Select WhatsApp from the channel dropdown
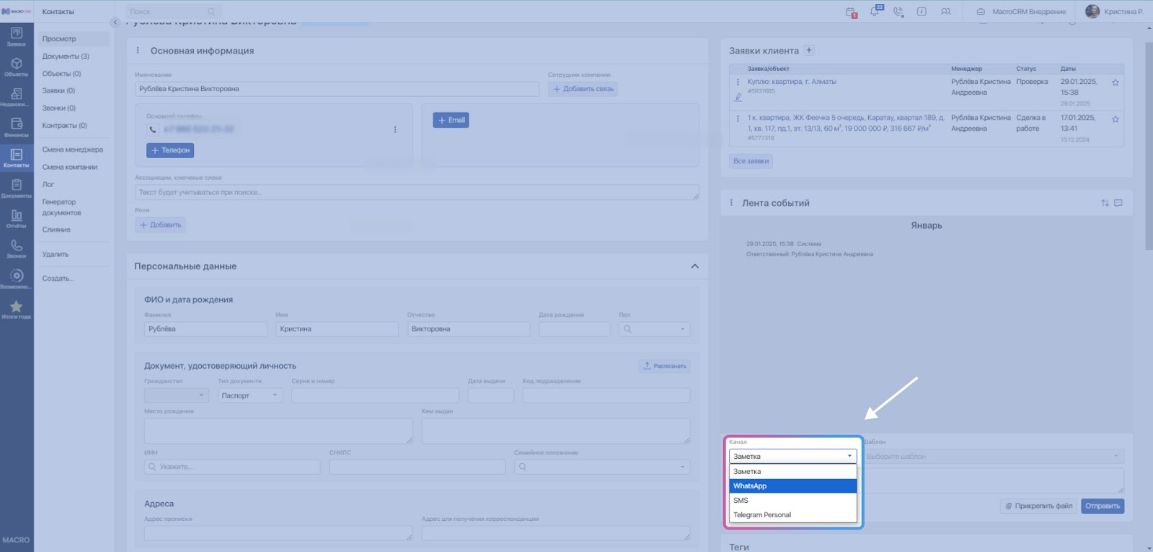Viewport: 1153px width, 552px height. click(793, 486)
